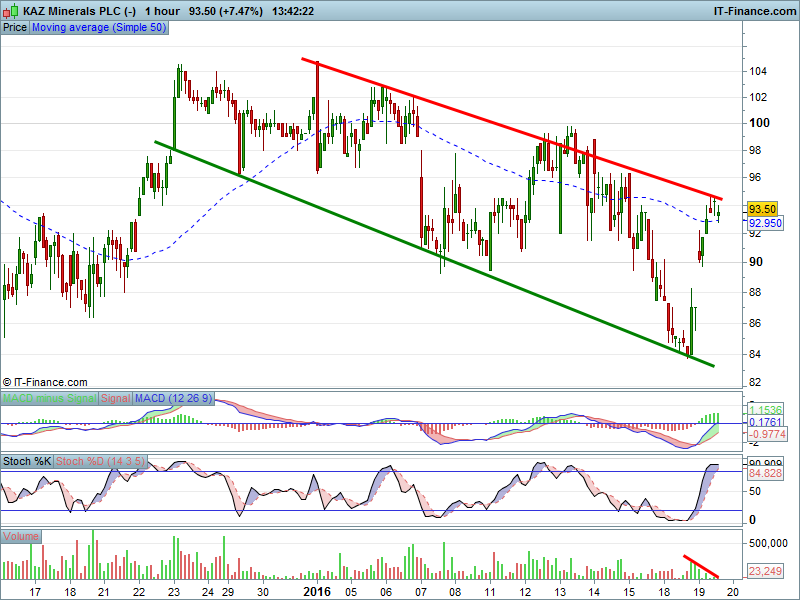The height and width of the screenshot is (600, 800).
Task: Select the red upper trendline on price chart
Action: pos(512,129)
